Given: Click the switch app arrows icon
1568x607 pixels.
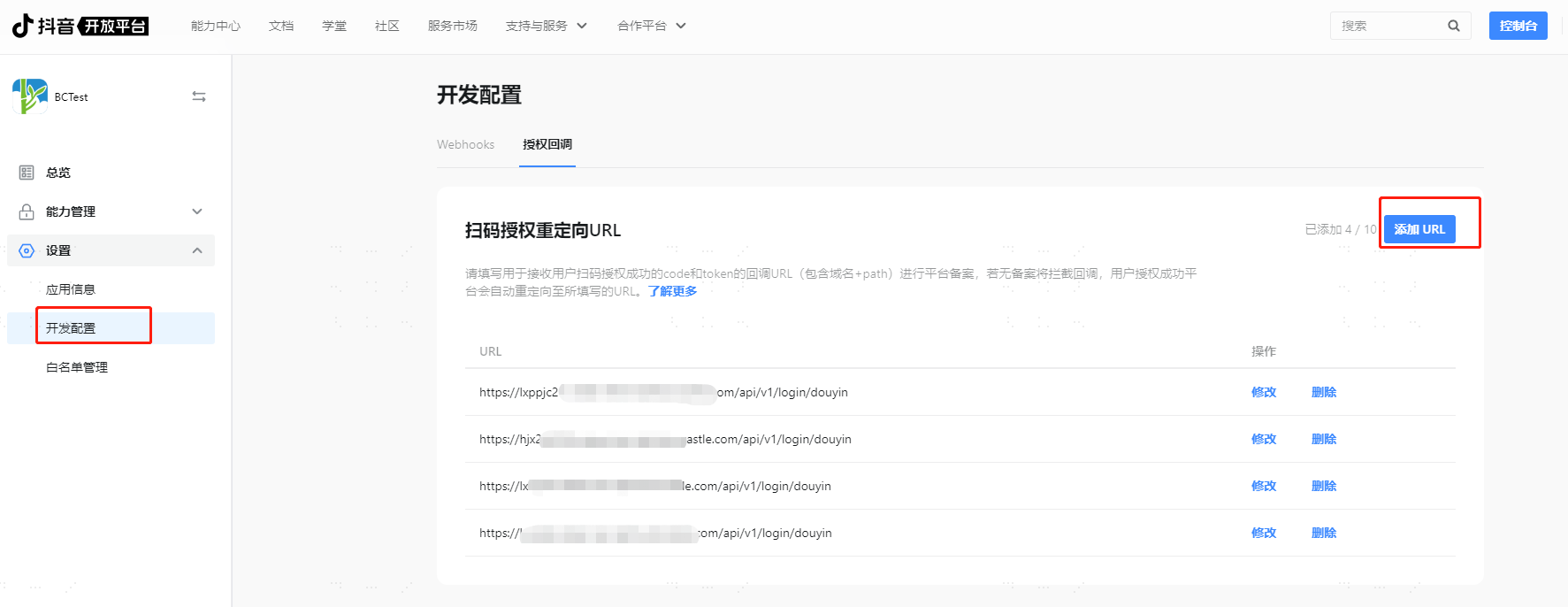Looking at the screenshot, I should point(199,96).
